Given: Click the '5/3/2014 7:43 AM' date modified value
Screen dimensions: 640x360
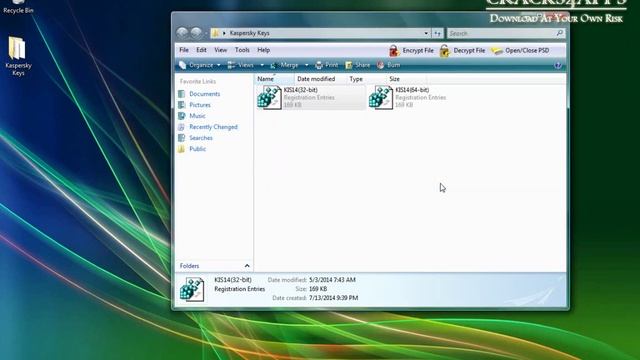Looking at the screenshot, I should [332, 280].
